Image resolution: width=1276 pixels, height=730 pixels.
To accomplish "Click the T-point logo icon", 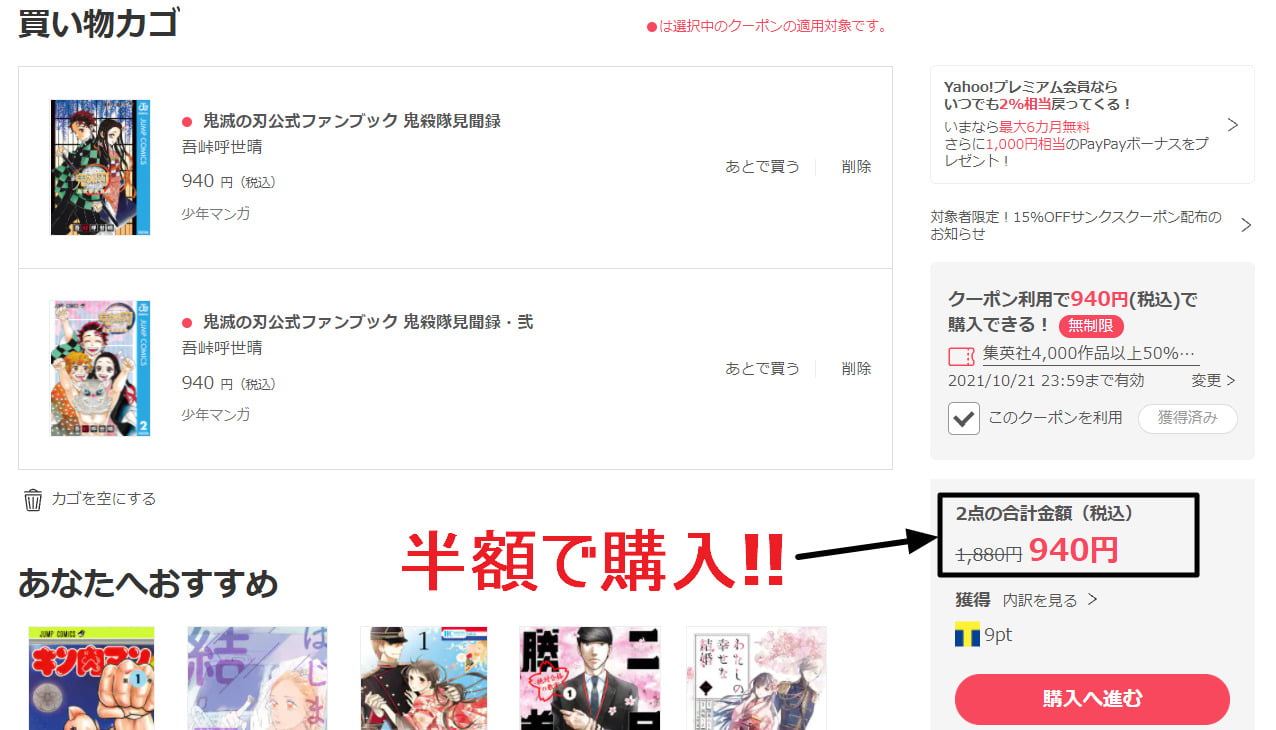I will tap(967, 635).
